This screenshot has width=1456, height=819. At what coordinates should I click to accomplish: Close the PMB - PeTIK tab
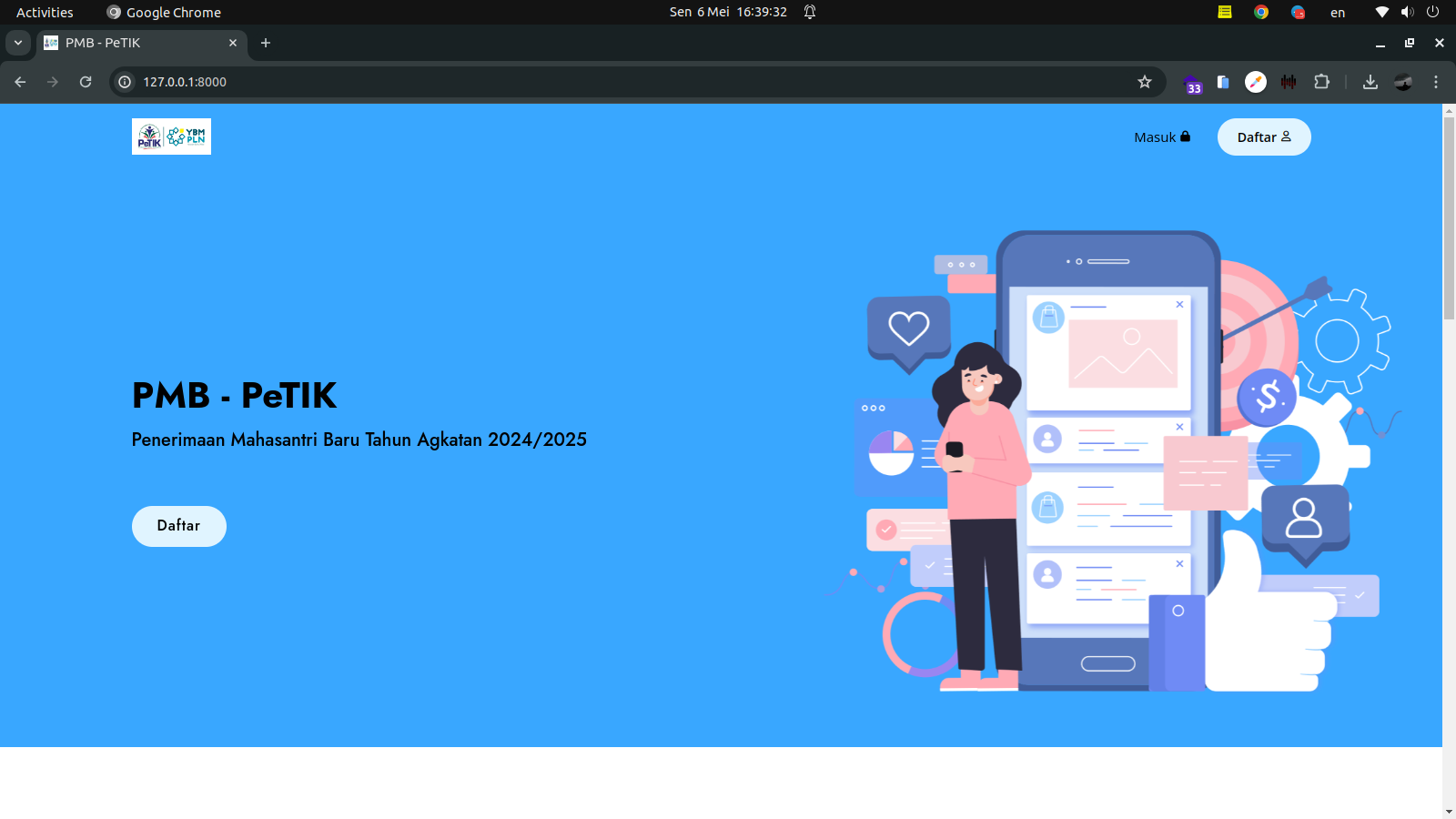pos(233,43)
